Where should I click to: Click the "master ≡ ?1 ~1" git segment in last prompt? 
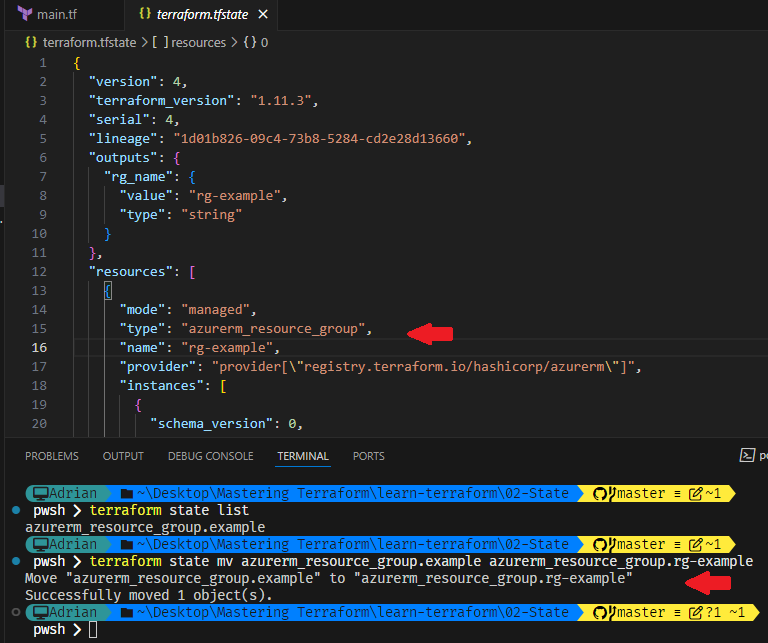[669, 613]
